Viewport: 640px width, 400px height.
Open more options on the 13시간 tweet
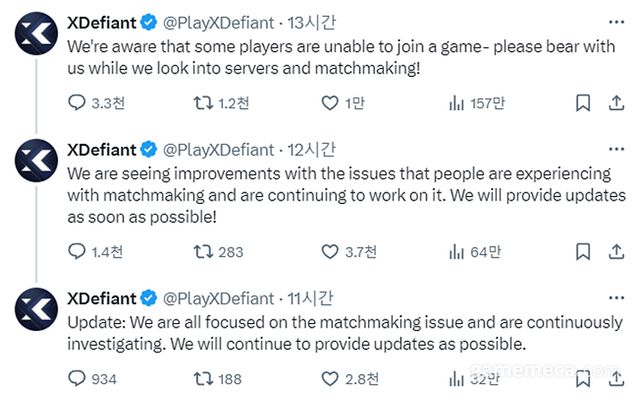tap(616, 21)
